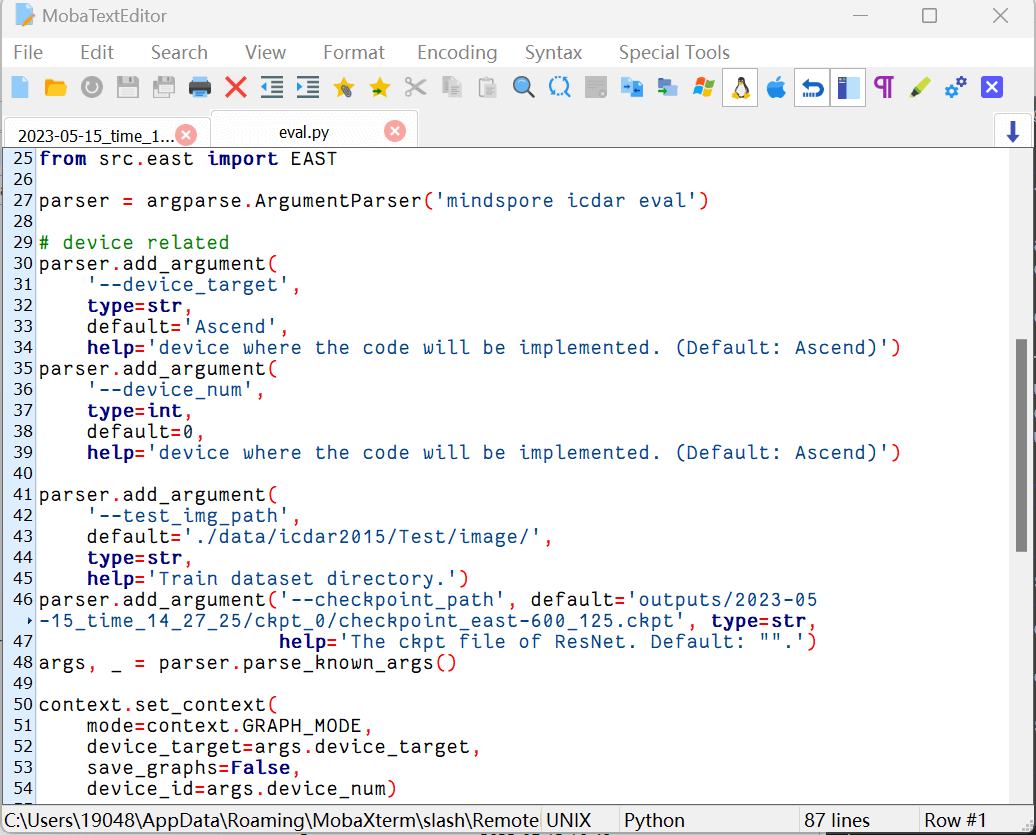Toggle Linux penguin line-ending format

point(740,87)
